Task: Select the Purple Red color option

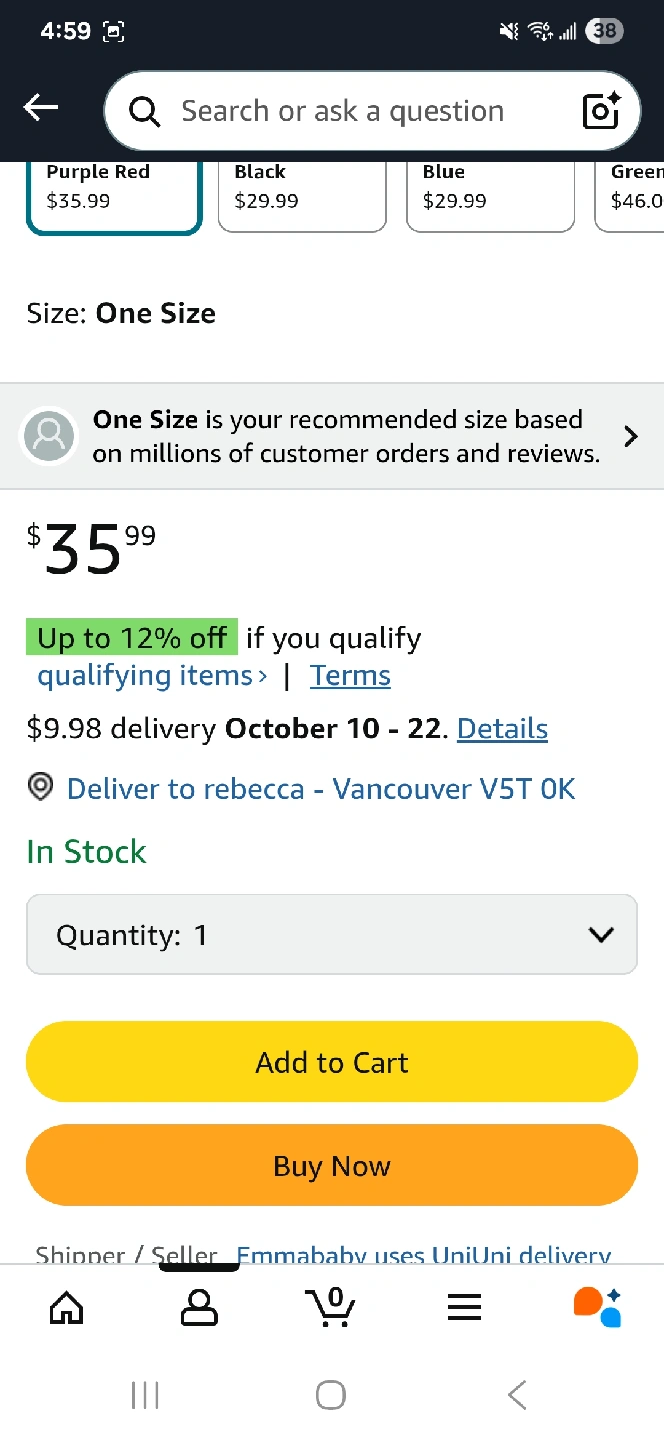Action: tap(114, 192)
